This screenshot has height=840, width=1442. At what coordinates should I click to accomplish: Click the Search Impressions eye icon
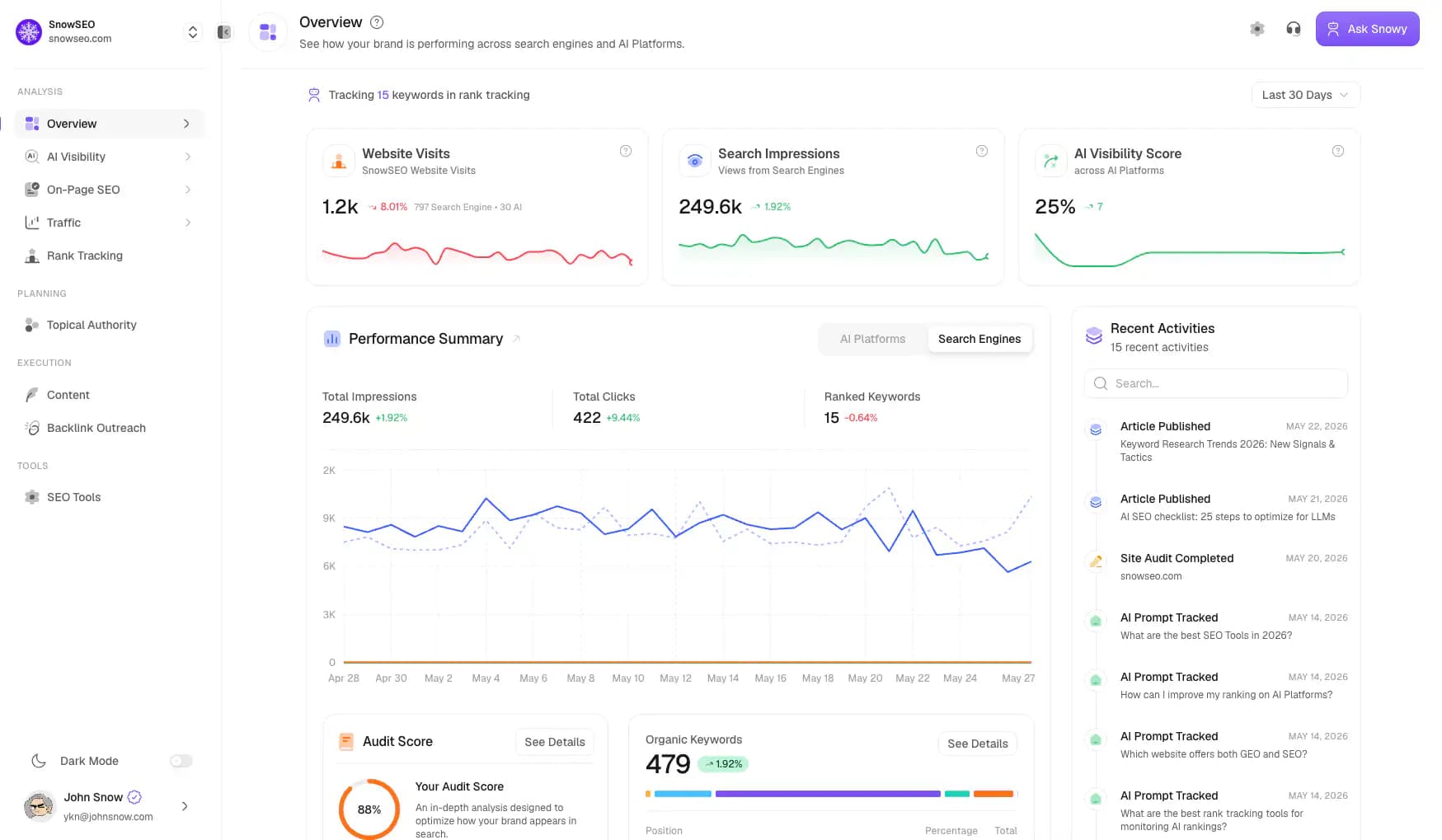(695, 162)
